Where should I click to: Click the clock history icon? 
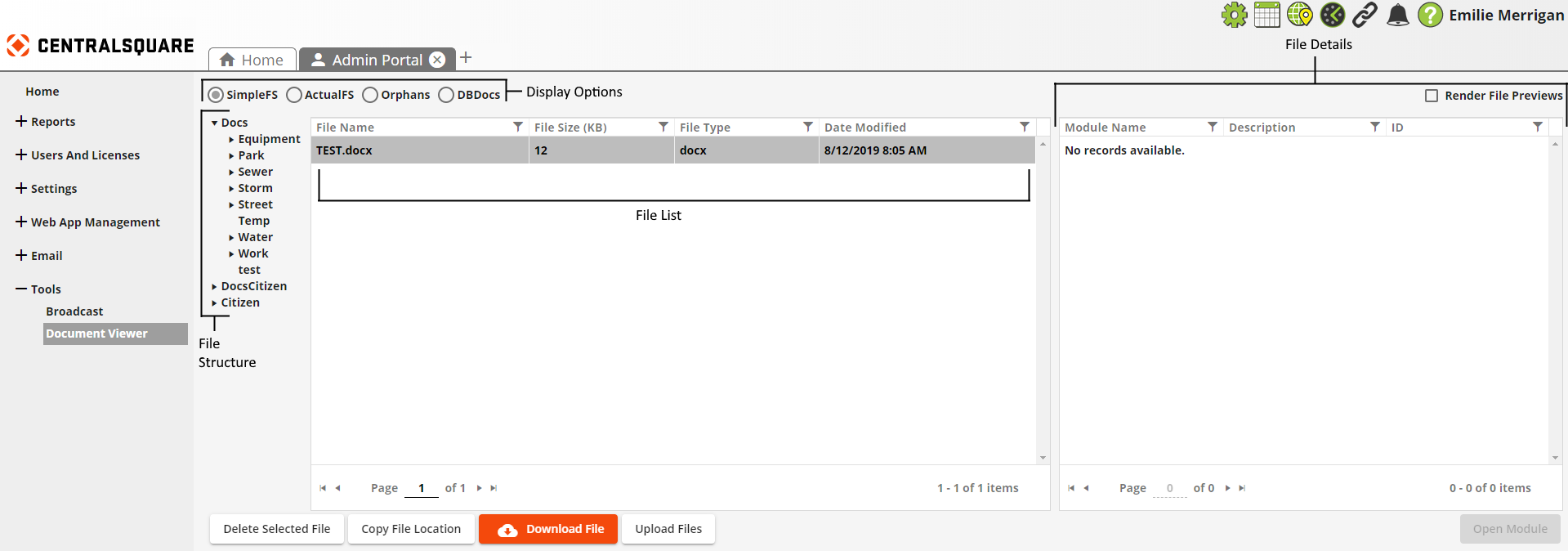tap(1332, 15)
